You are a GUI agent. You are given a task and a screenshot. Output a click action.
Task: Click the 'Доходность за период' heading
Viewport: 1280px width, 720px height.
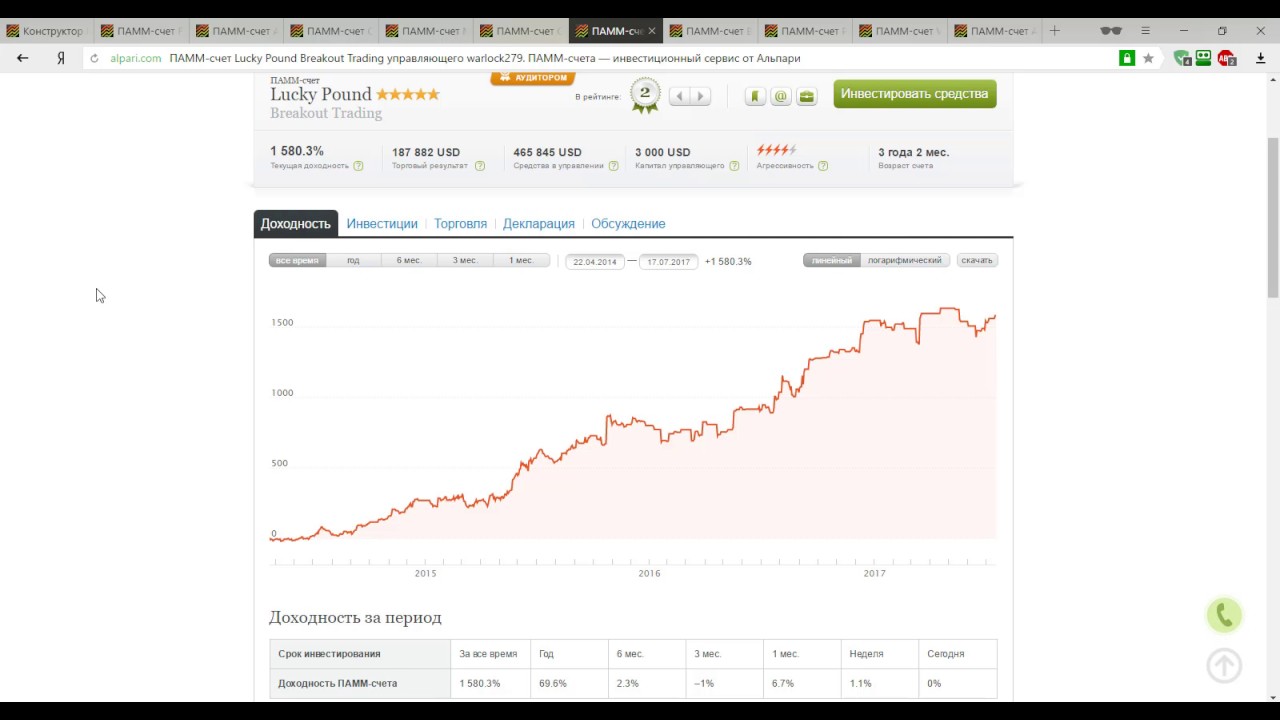coord(355,617)
